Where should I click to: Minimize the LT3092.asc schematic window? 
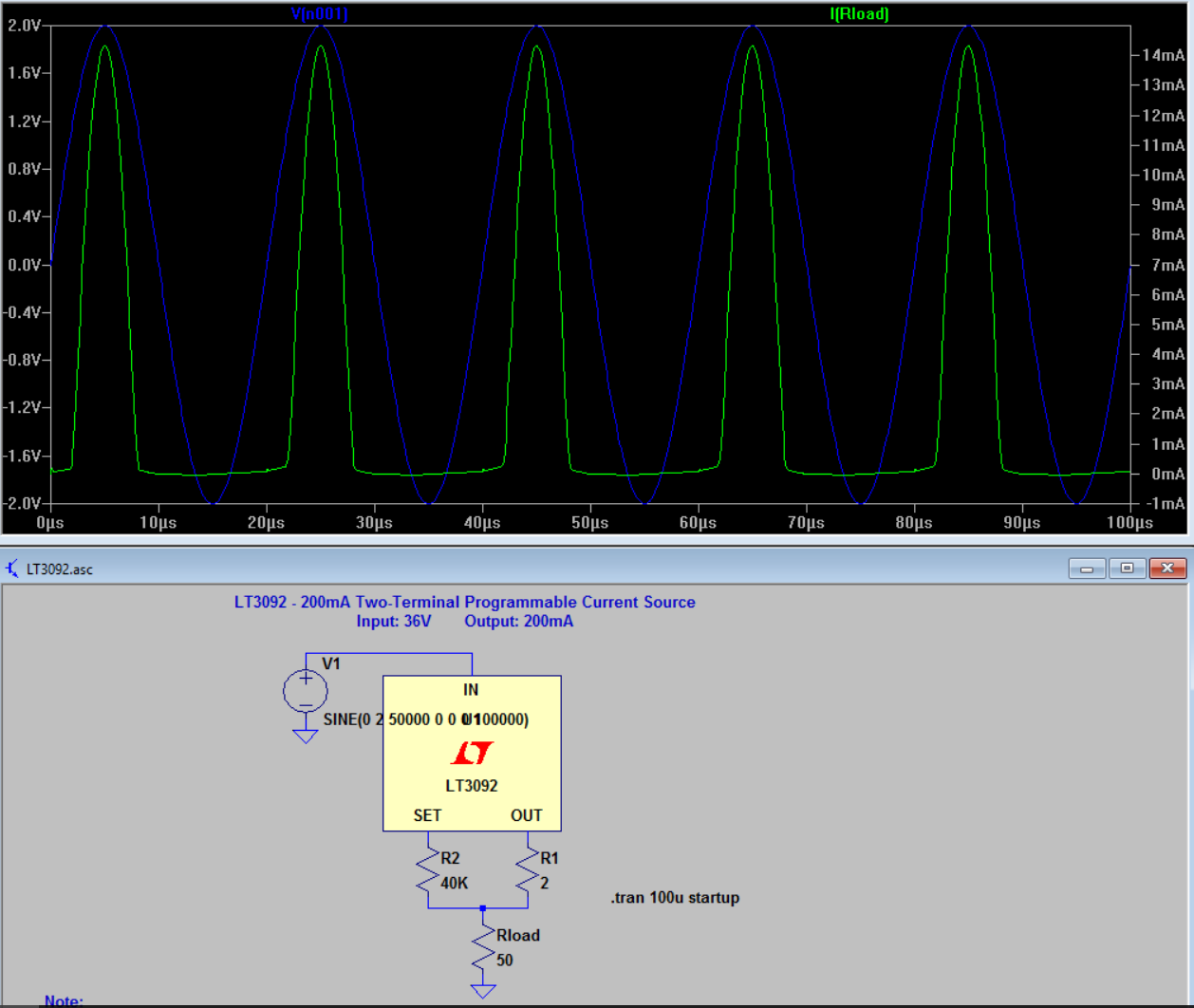[x=1087, y=569]
